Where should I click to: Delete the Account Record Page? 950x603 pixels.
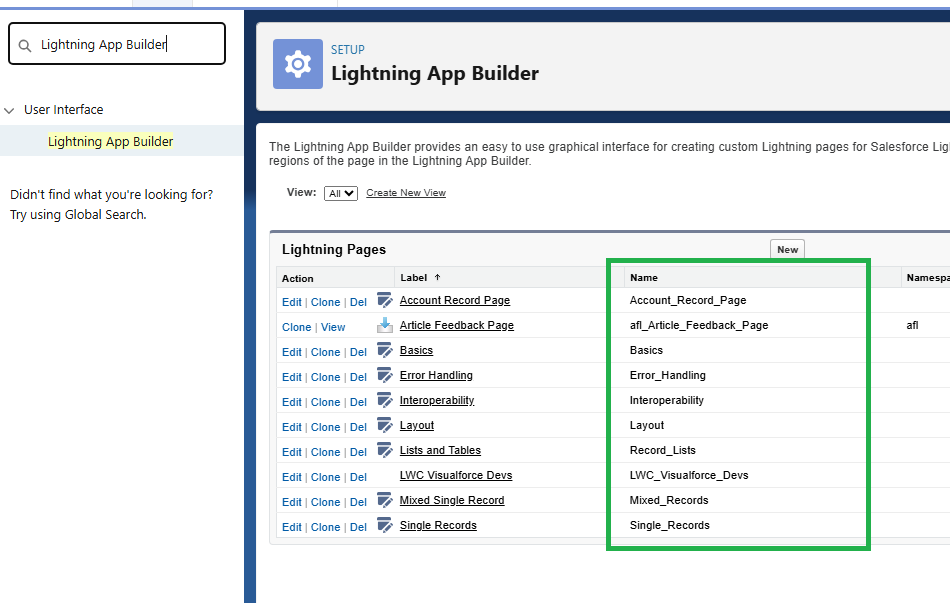click(358, 302)
